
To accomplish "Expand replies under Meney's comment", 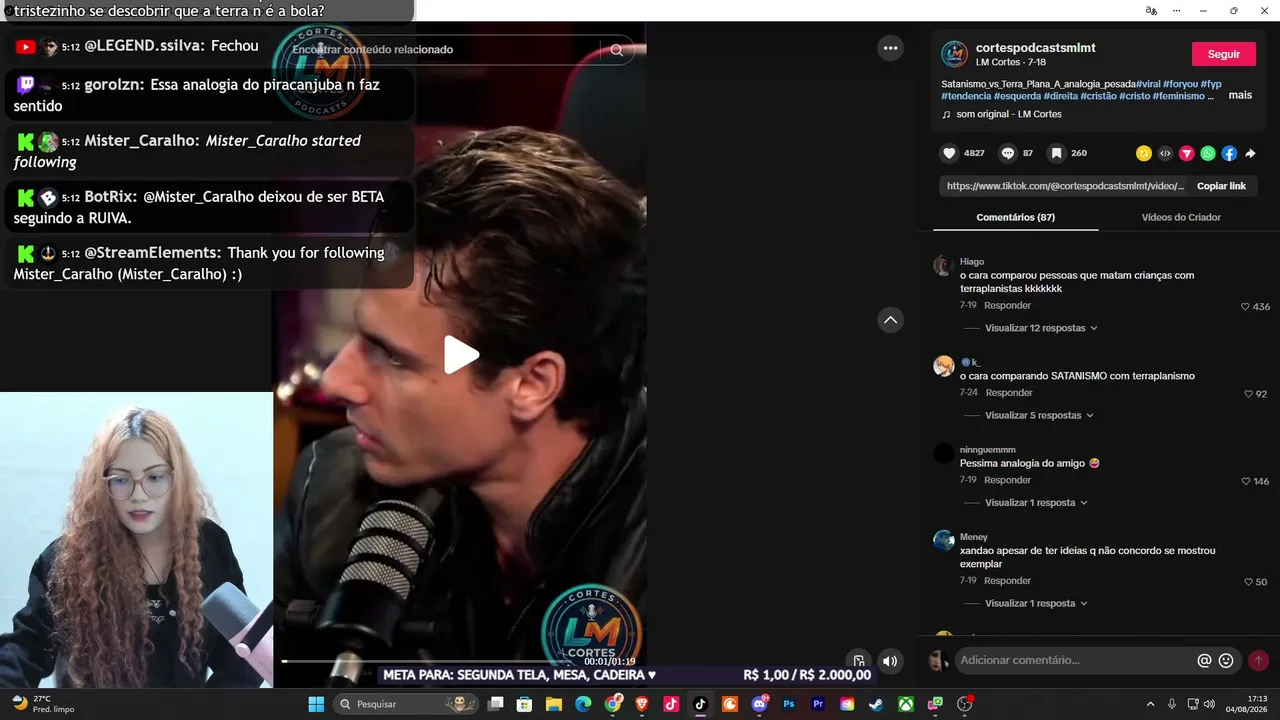I will click(1037, 604).
